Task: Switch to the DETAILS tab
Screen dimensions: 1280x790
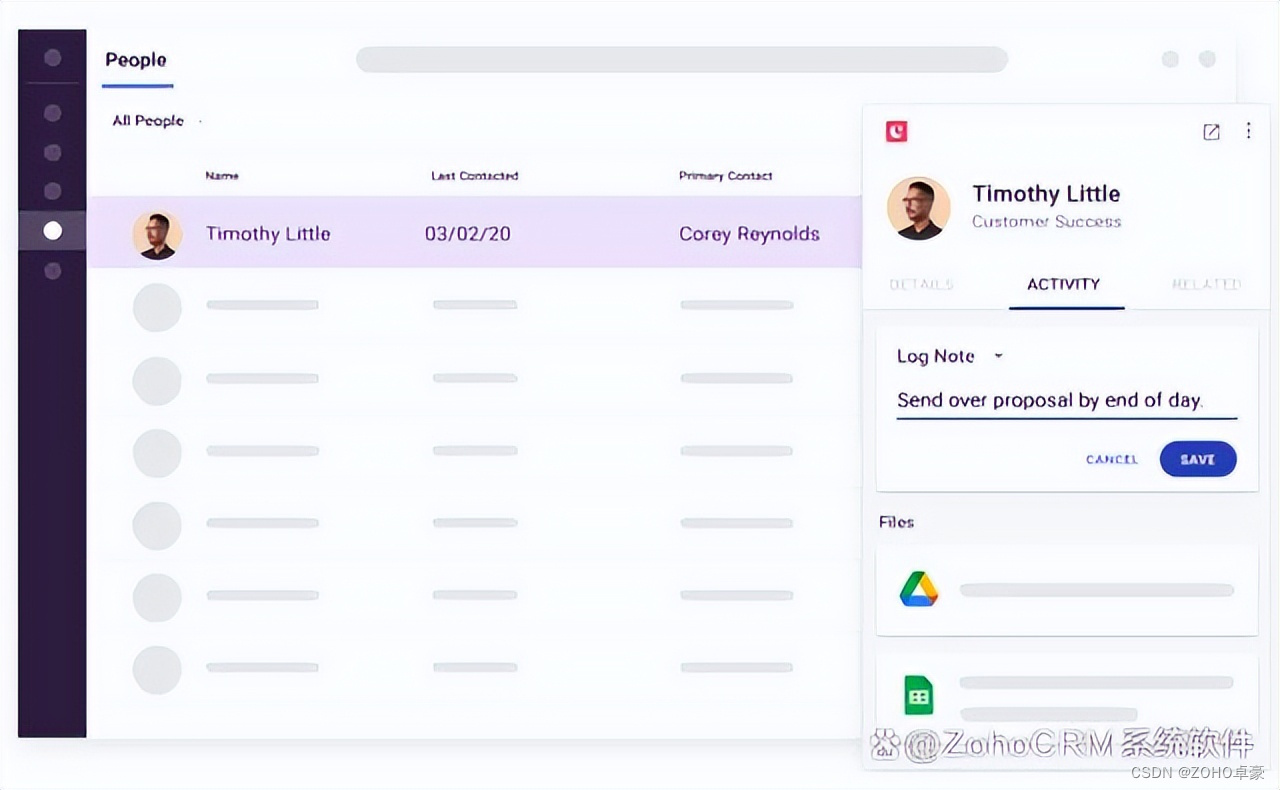Action: click(x=921, y=284)
